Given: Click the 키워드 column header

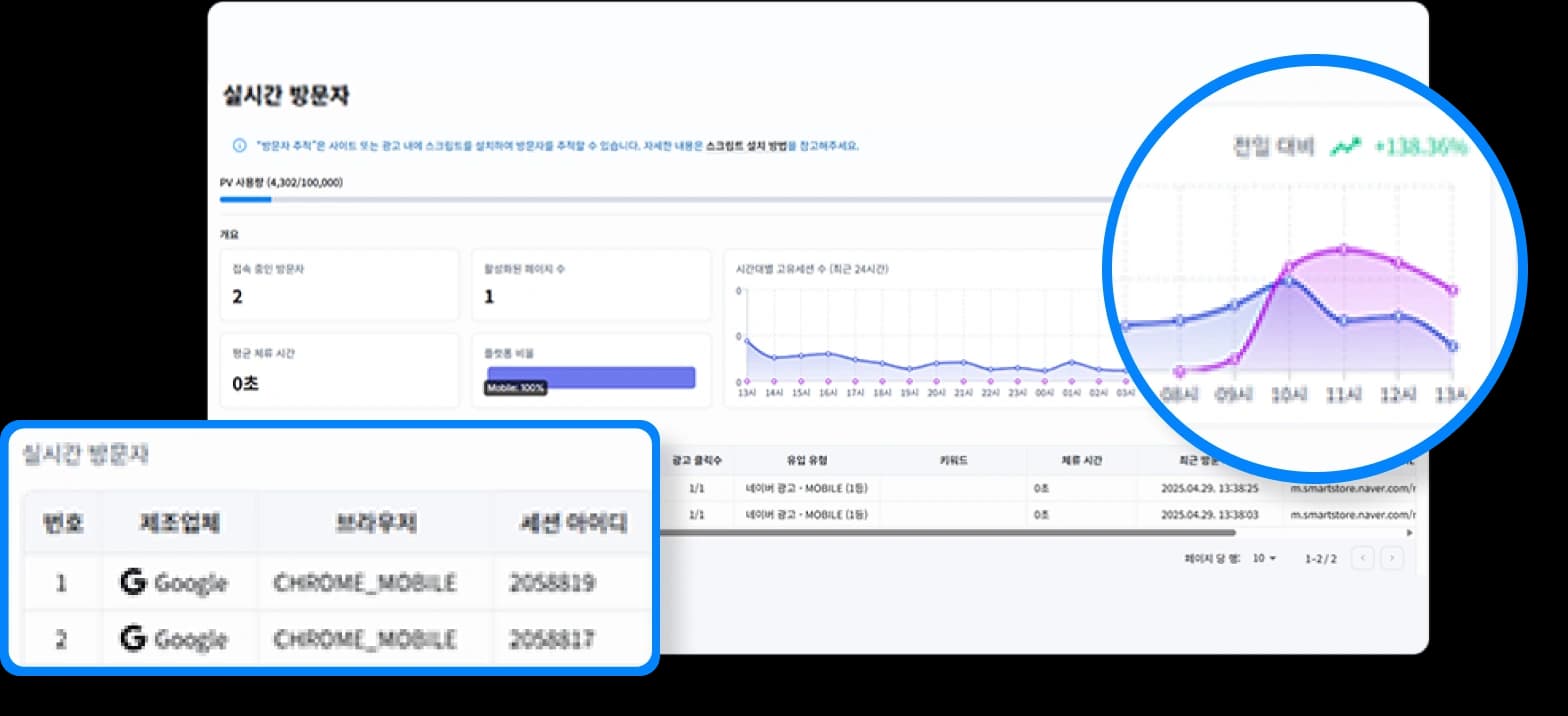Looking at the screenshot, I should [x=952, y=460].
